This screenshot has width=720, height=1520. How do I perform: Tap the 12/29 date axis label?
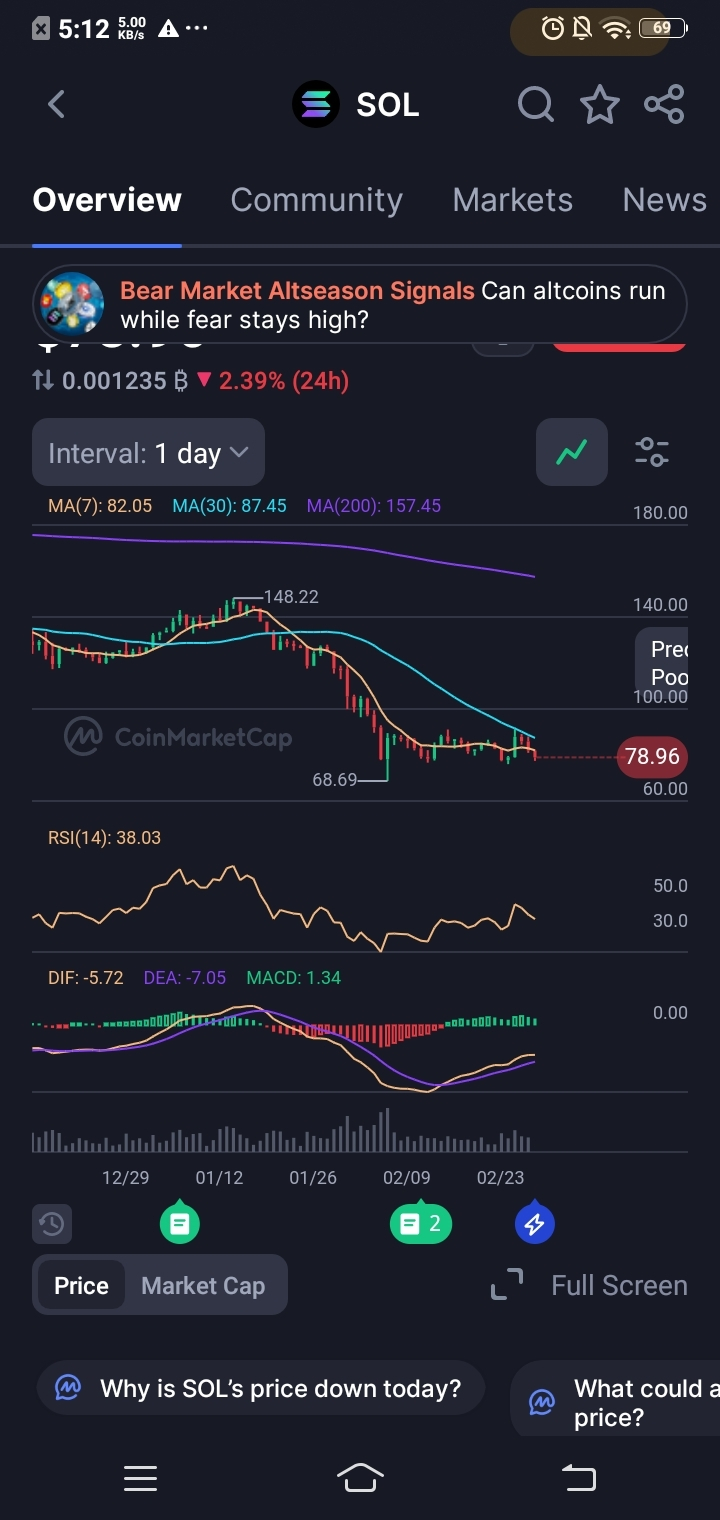[x=126, y=1178]
